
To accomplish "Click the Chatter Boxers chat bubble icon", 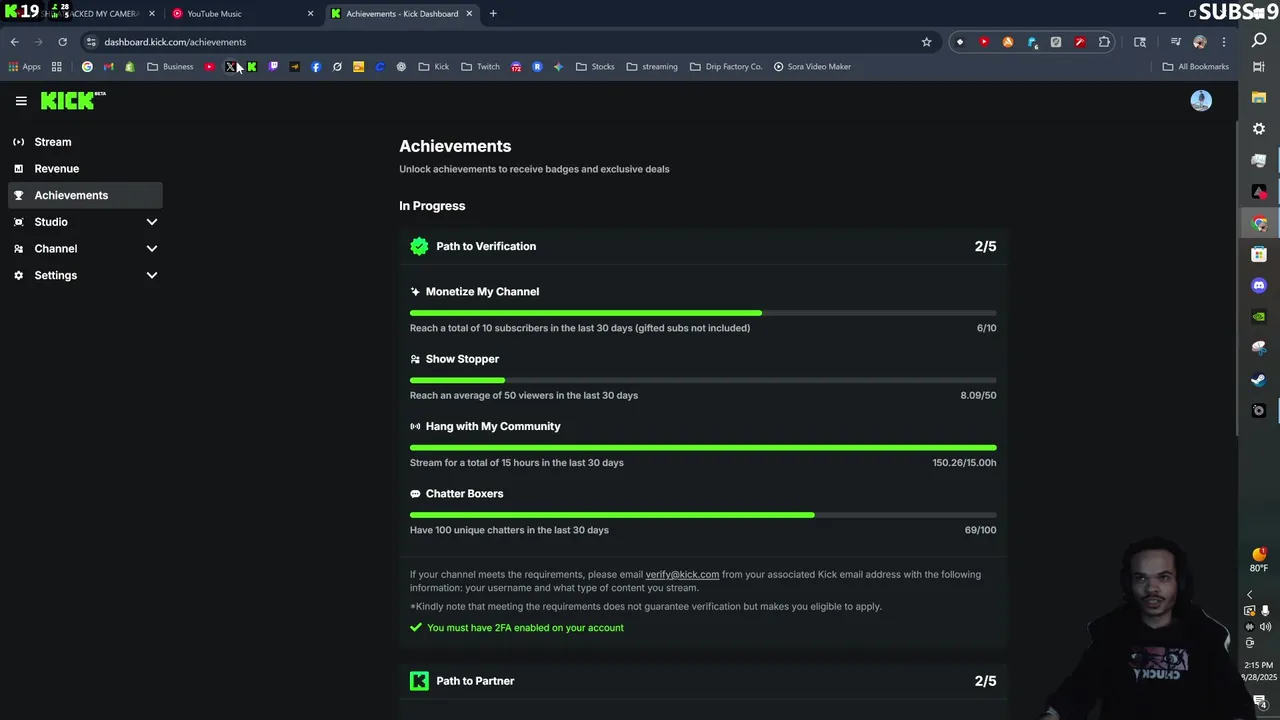I will (x=415, y=494).
